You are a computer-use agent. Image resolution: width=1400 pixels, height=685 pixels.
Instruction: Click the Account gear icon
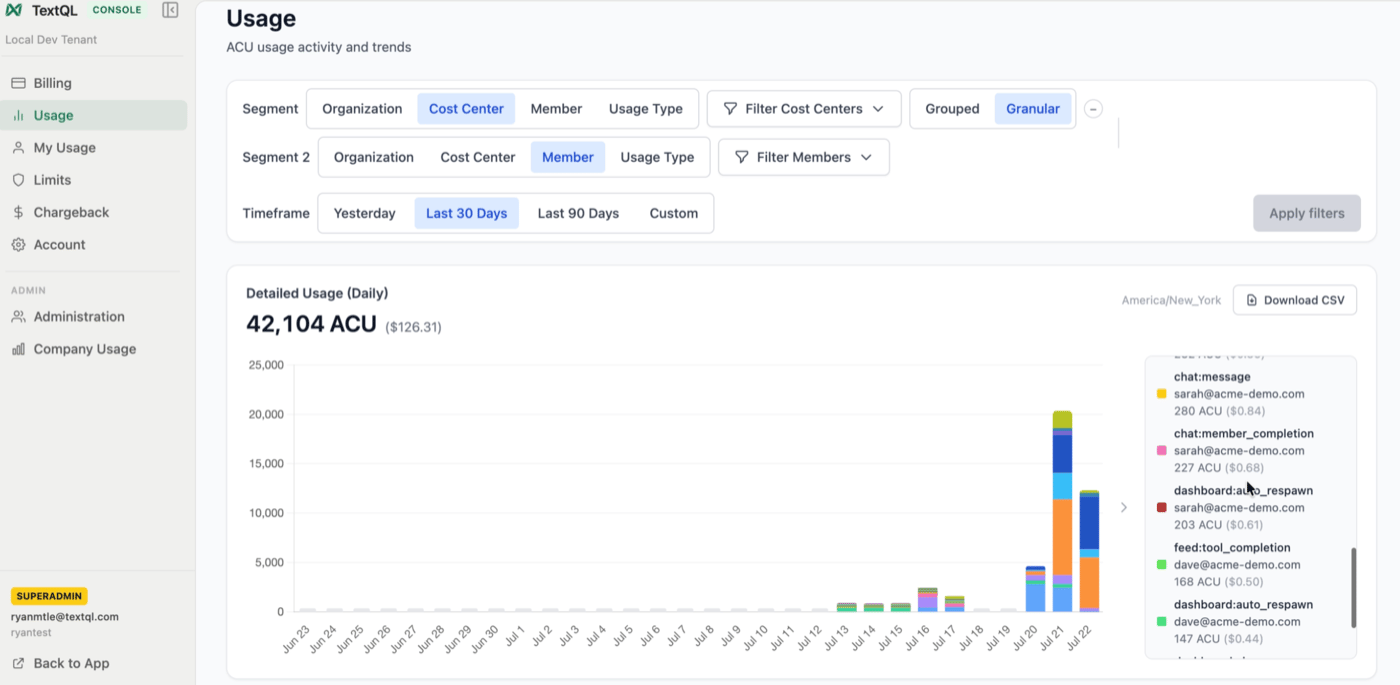[18, 244]
